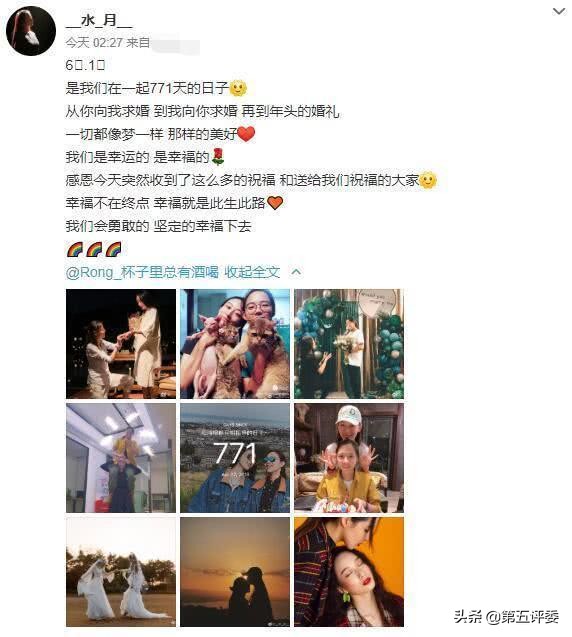
Task: Open the 771 days counter photo
Action: 235,458
